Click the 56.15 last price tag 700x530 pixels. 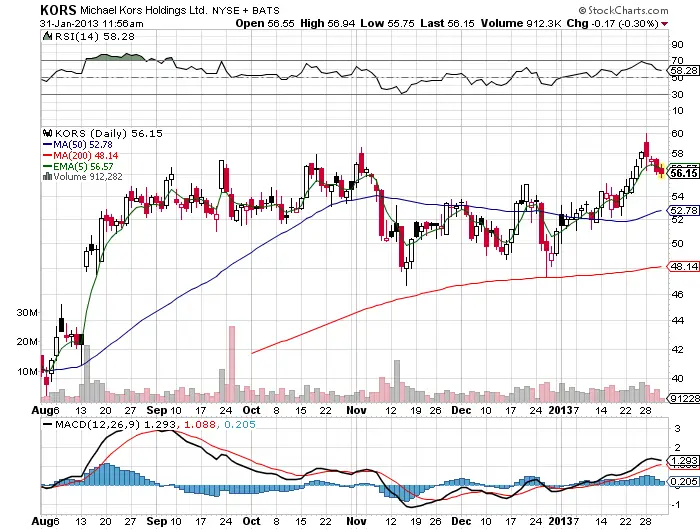684,173
